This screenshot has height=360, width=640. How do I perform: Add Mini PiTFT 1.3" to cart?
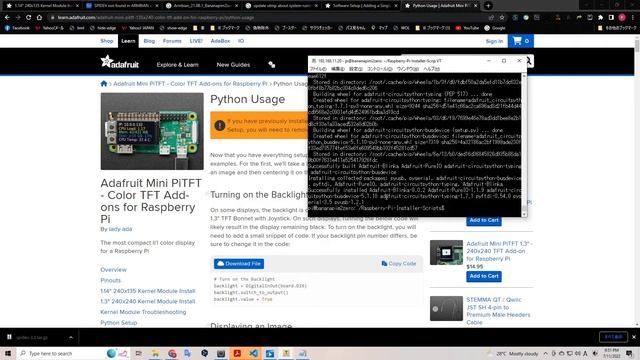point(484,276)
